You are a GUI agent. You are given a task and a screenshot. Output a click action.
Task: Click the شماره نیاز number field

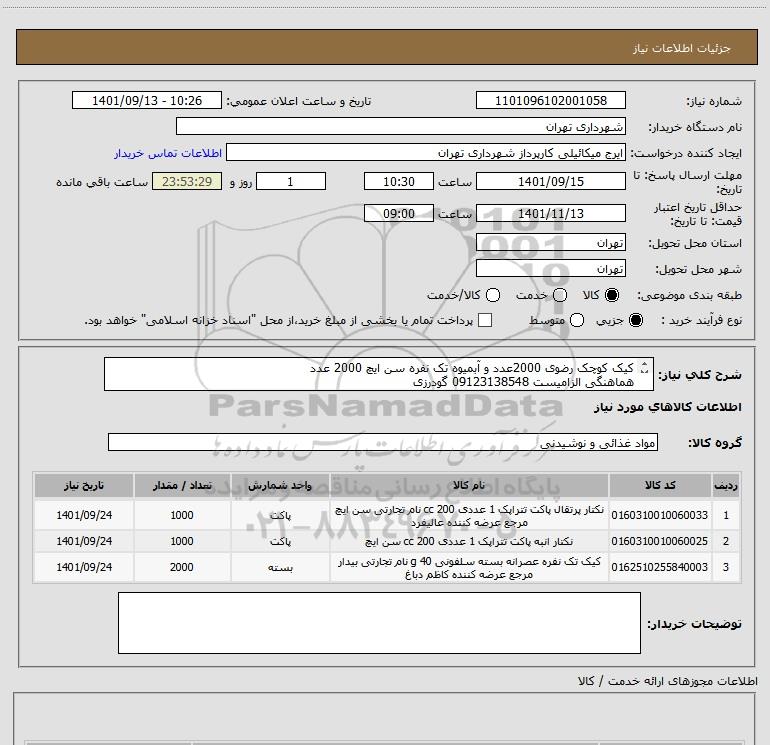(x=550, y=100)
